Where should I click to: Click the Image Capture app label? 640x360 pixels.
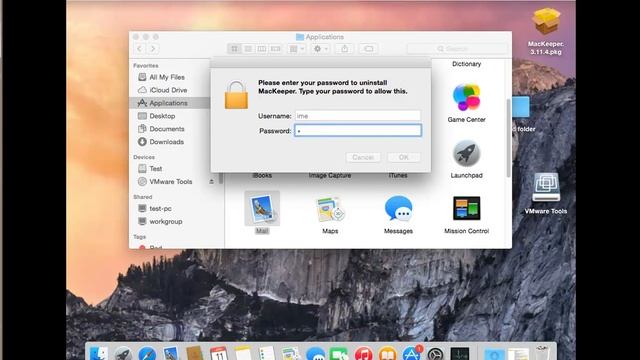tap(330, 176)
